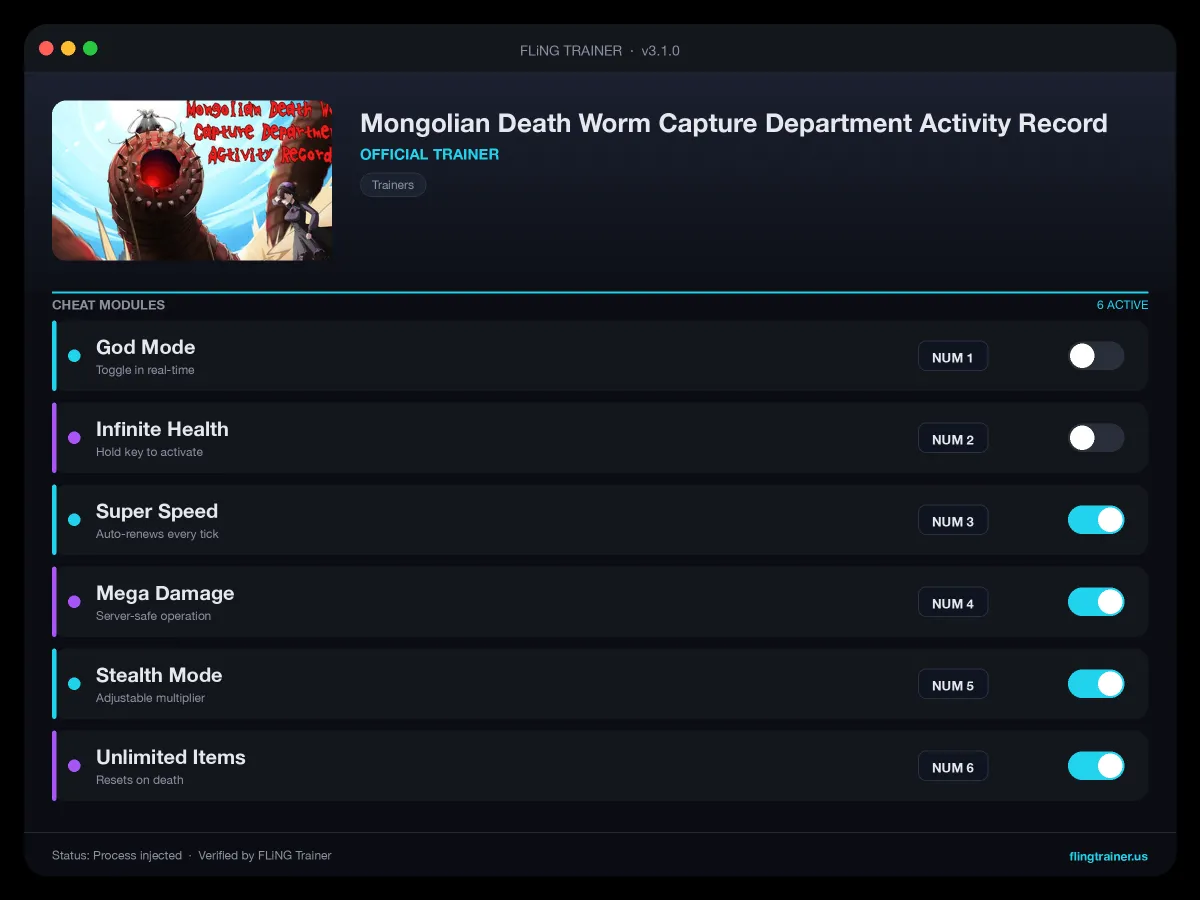Disable the Unlimited Items toggle
The image size is (1200, 900).
pos(1096,766)
